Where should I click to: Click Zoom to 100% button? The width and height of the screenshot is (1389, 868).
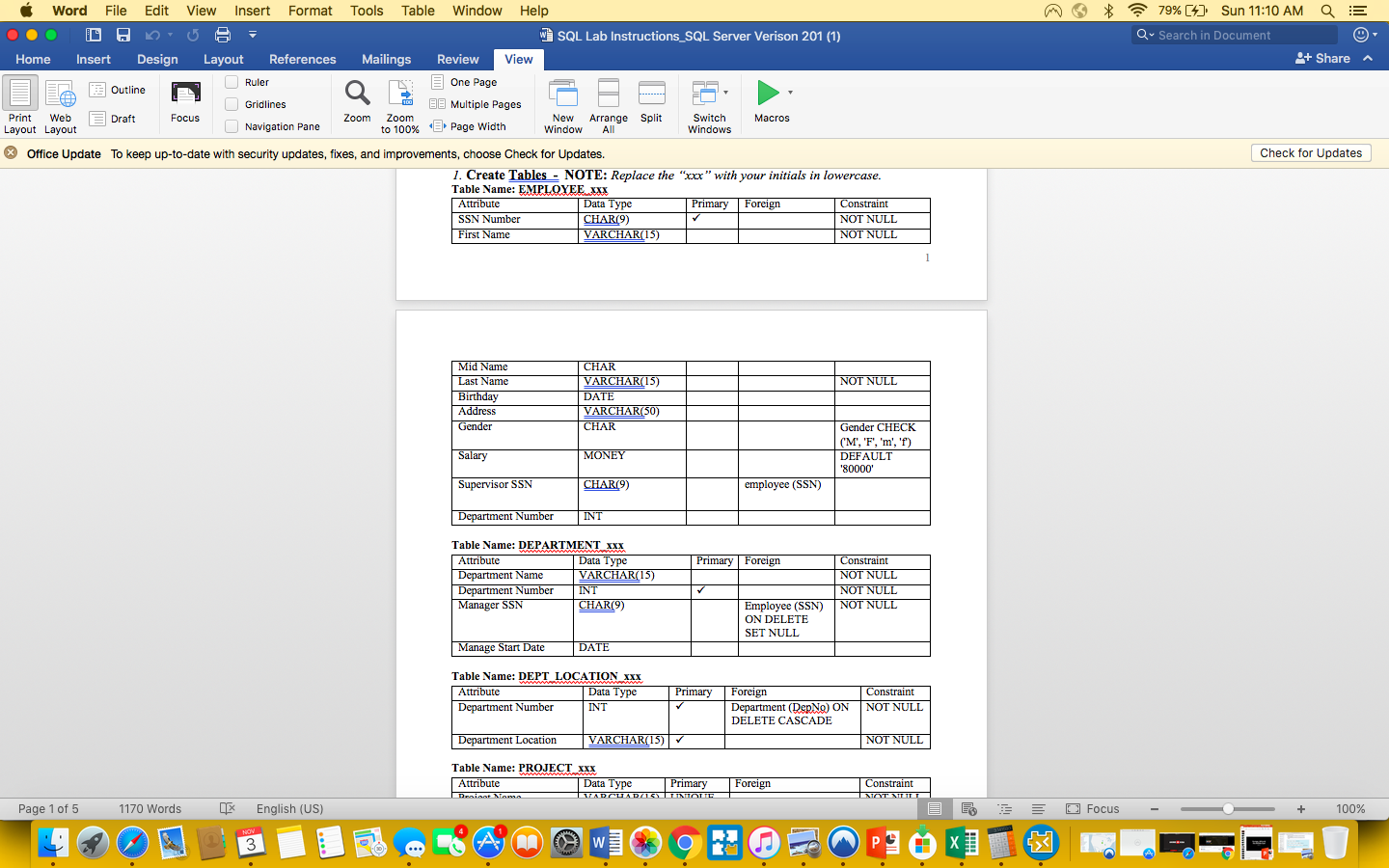coord(400,106)
